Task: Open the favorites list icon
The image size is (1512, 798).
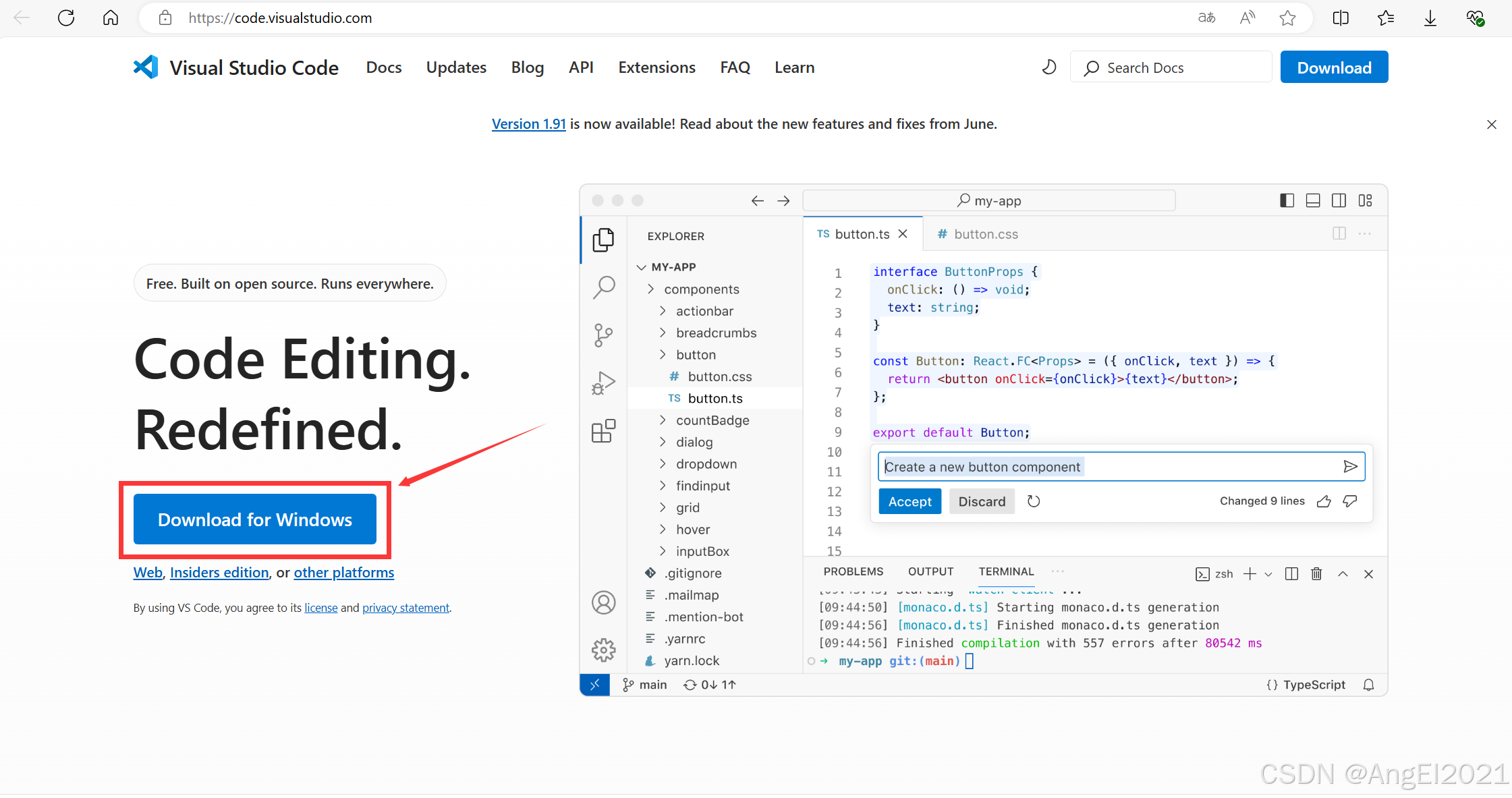Action: (x=1386, y=18)
